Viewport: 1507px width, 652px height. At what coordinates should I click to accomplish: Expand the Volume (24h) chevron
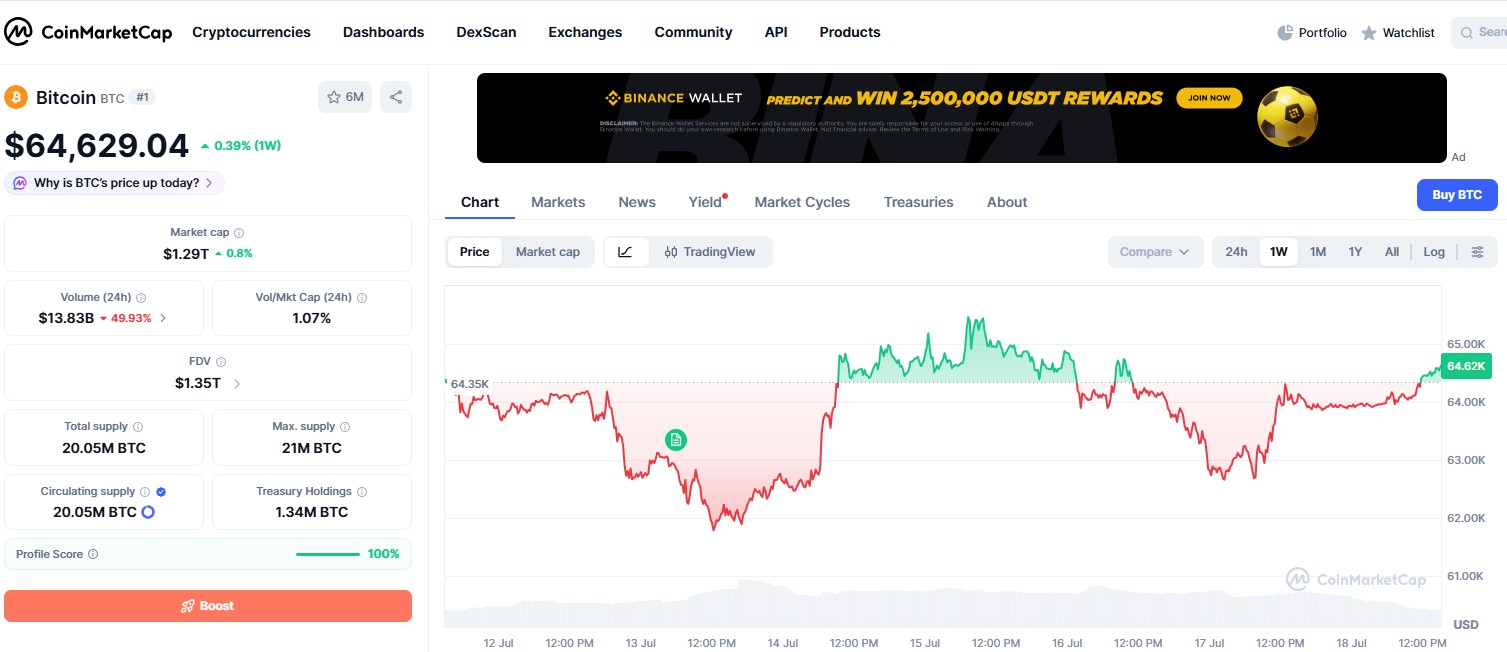(163, 318)
